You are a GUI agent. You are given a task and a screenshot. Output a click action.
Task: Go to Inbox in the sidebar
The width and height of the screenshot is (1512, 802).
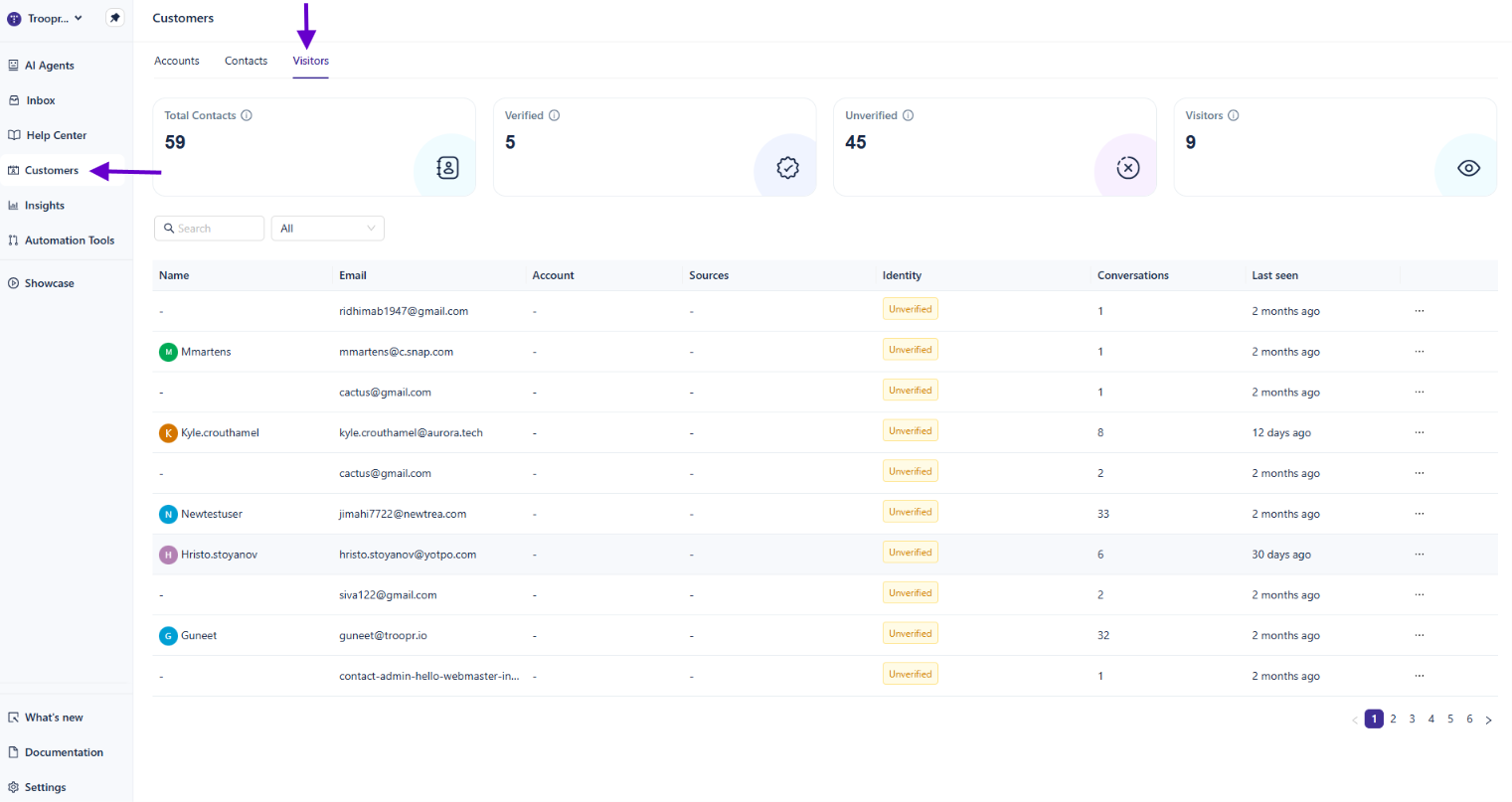(x=32, y=100)
